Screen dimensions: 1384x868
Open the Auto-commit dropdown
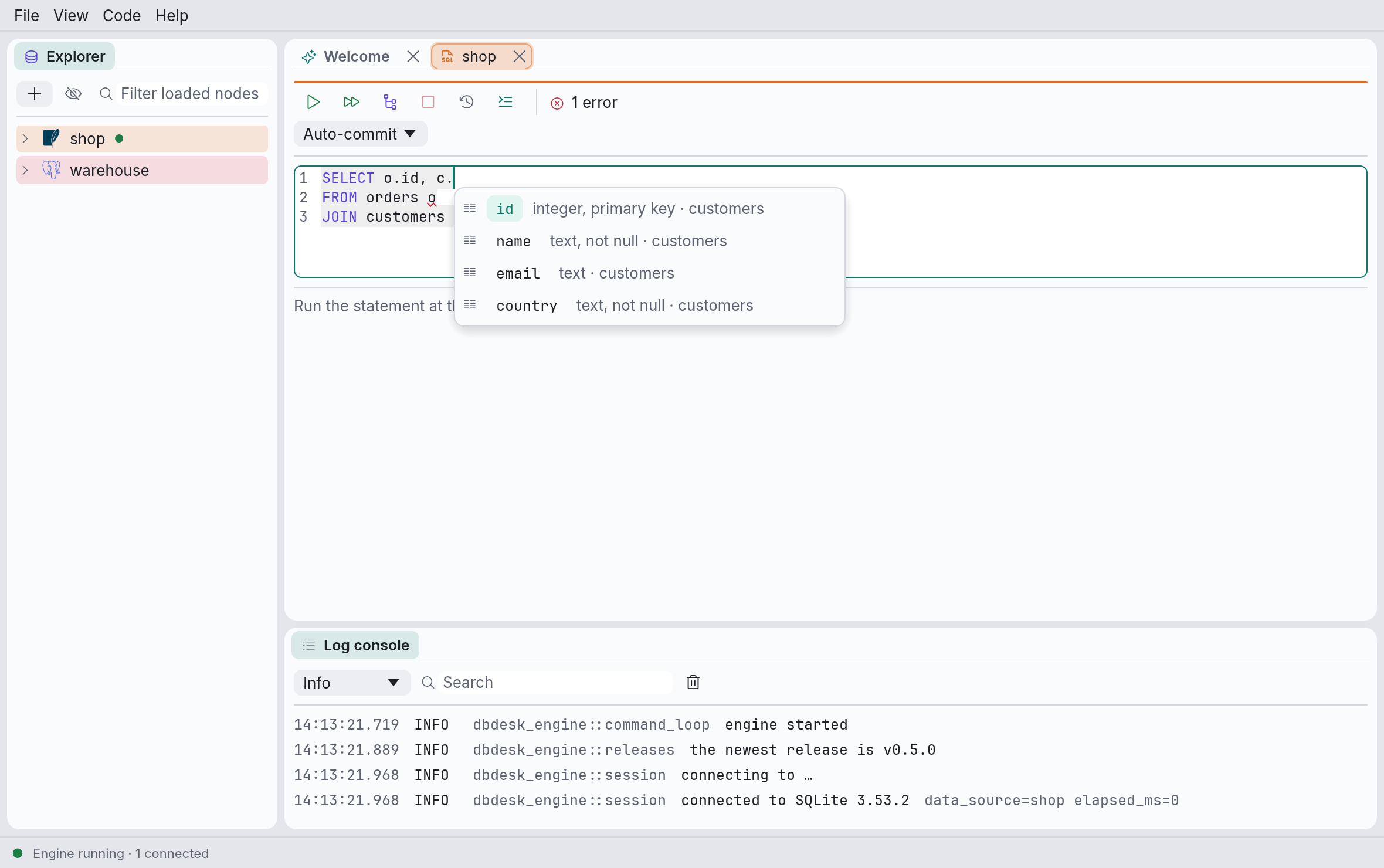pos(360,134)
